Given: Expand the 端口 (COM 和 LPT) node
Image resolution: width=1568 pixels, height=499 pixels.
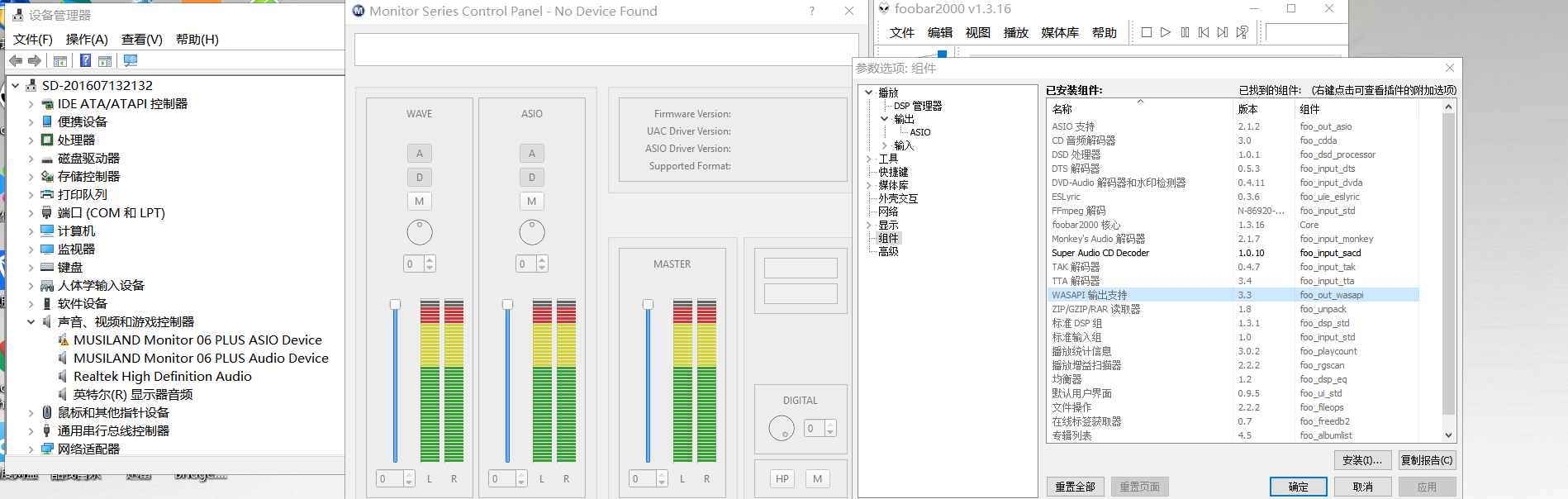Looking at the screenshot, I should coord(31,213).
